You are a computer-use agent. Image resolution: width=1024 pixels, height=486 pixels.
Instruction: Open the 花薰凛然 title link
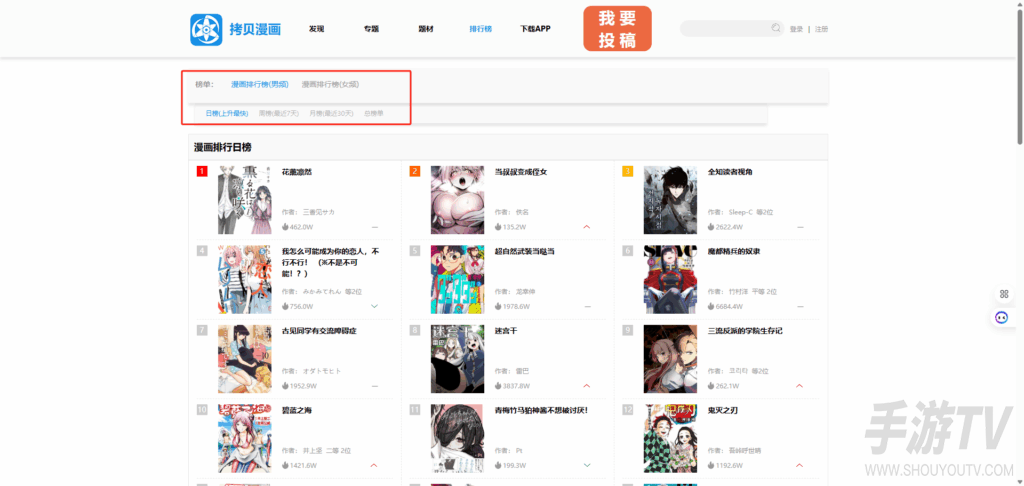point(296,172)
